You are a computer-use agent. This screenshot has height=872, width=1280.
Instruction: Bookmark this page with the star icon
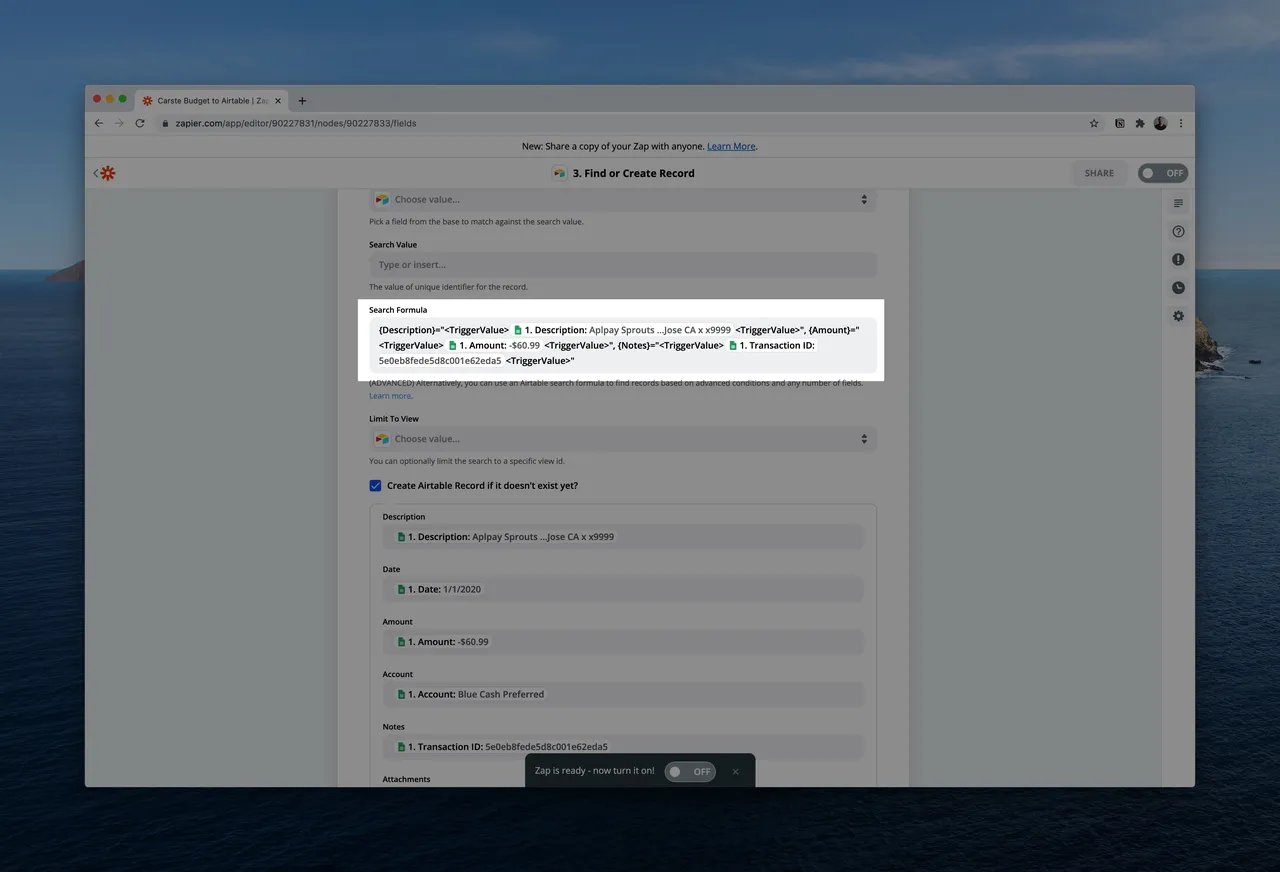tap(1094, 123)
